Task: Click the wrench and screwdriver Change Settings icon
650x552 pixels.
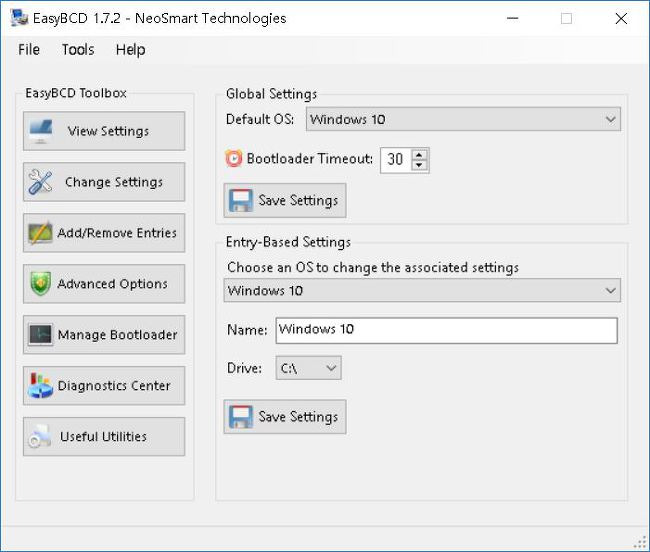Action: point(40,182)
